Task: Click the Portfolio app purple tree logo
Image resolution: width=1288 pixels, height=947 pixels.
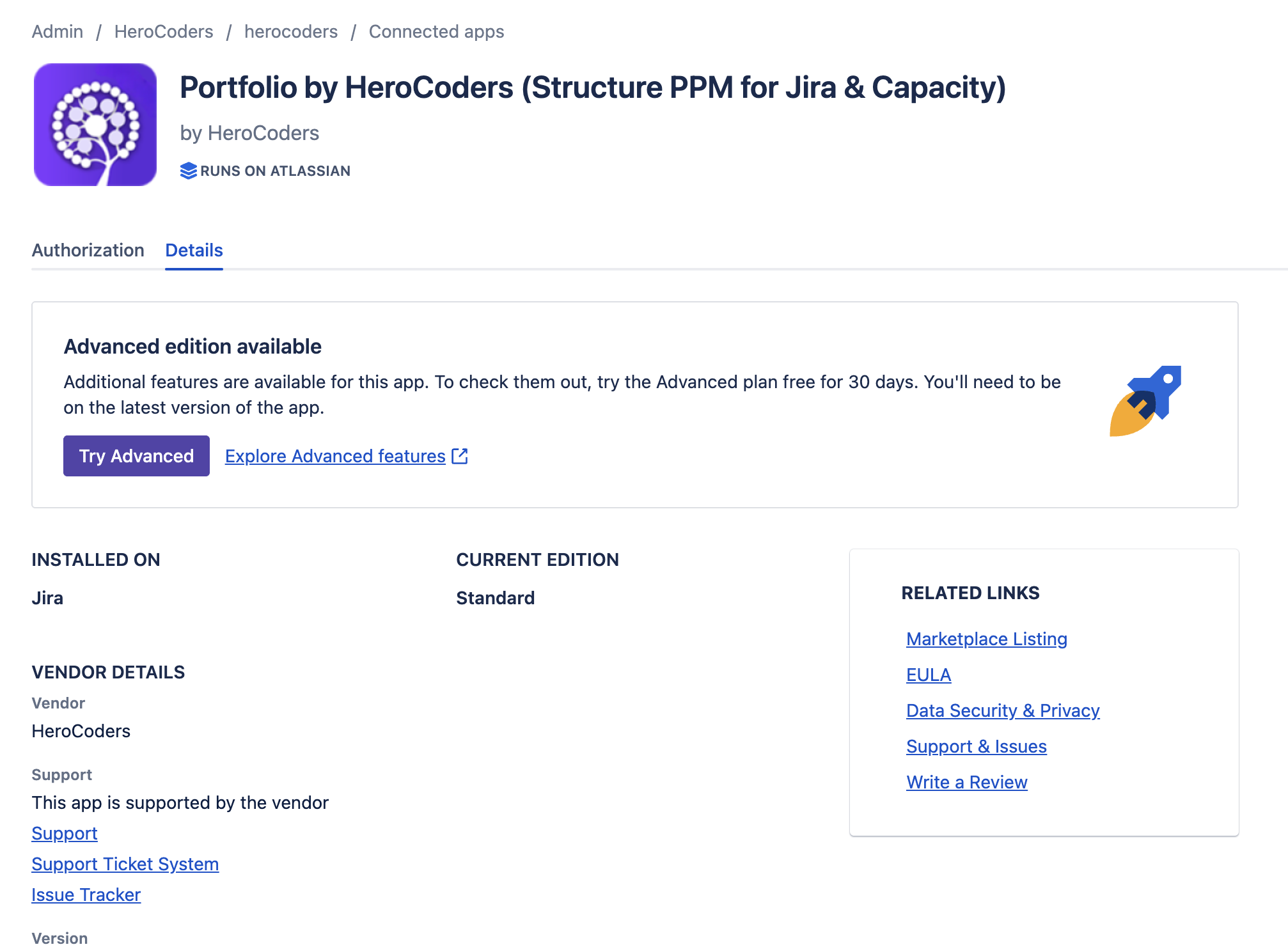Action: coord(95,125)
